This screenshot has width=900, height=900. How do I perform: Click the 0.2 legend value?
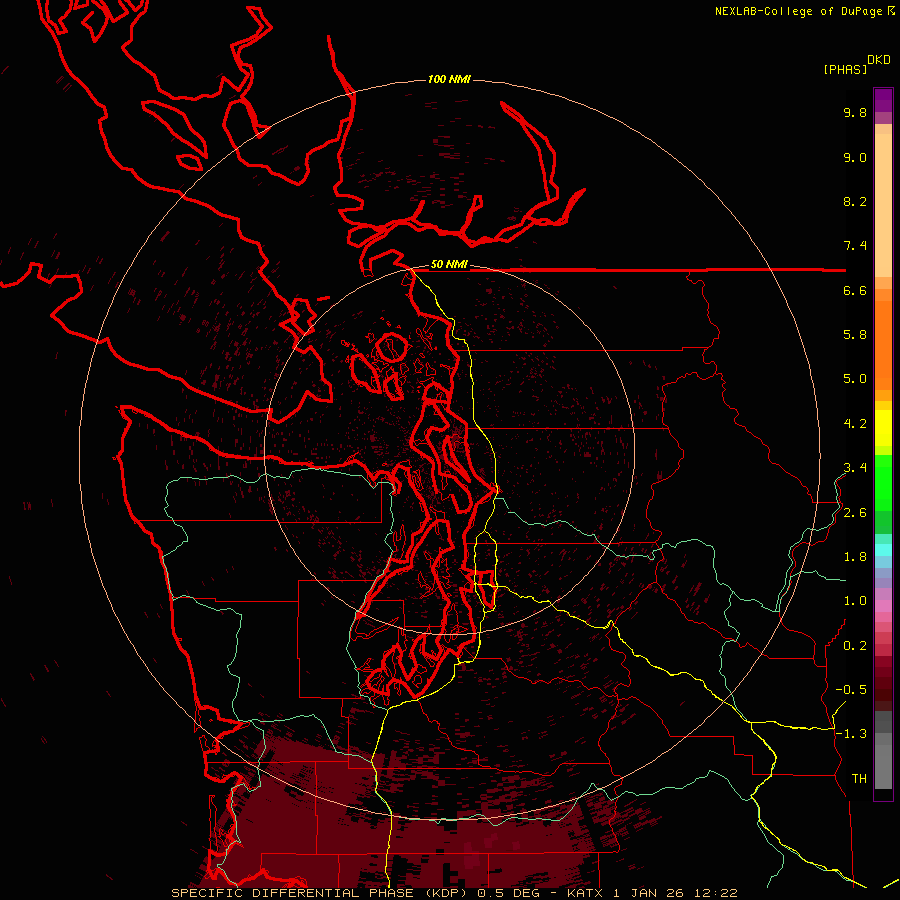(855, 646)
